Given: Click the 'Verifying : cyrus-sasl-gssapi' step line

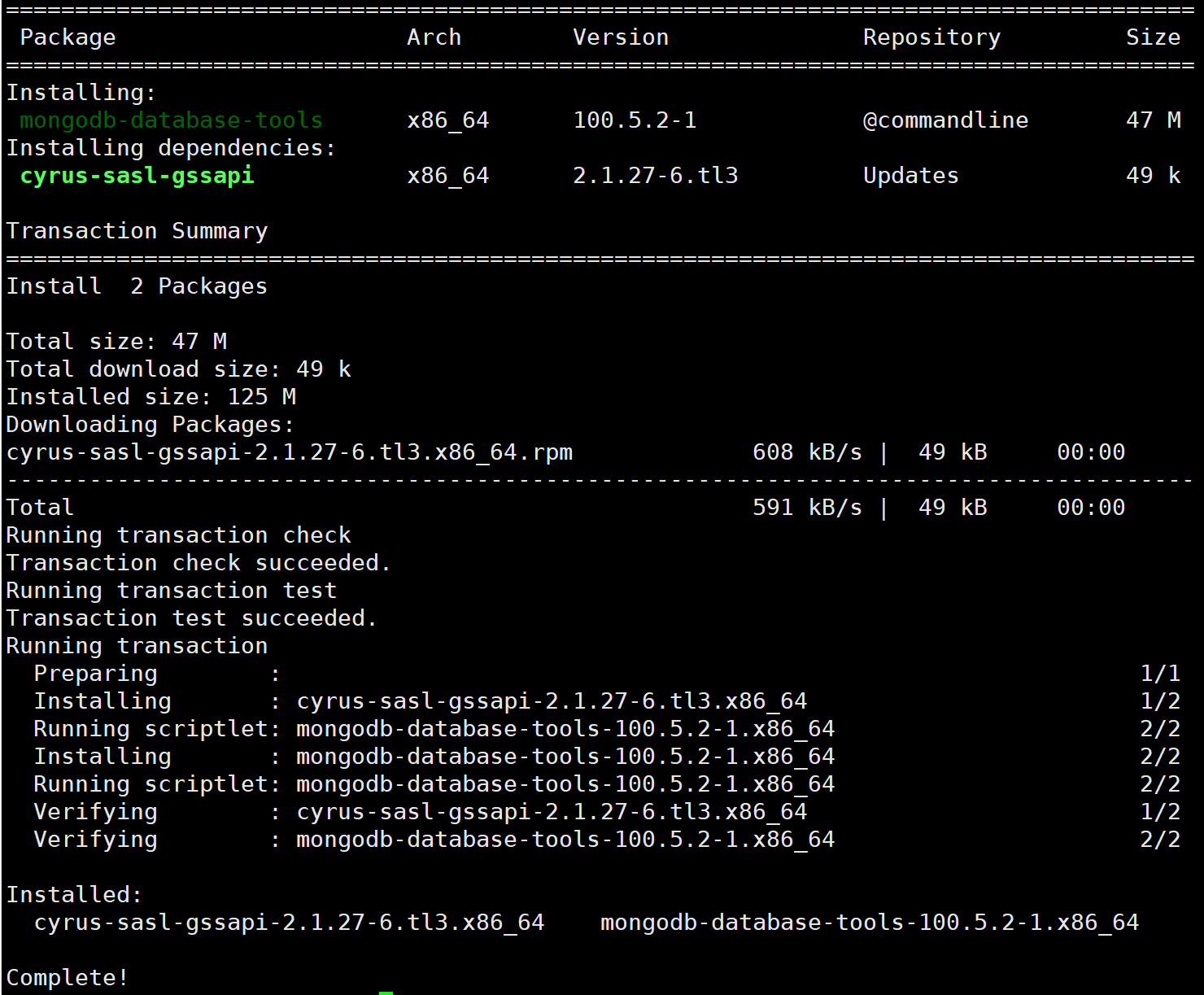Looking at the screenshot, I should point(421,813).
